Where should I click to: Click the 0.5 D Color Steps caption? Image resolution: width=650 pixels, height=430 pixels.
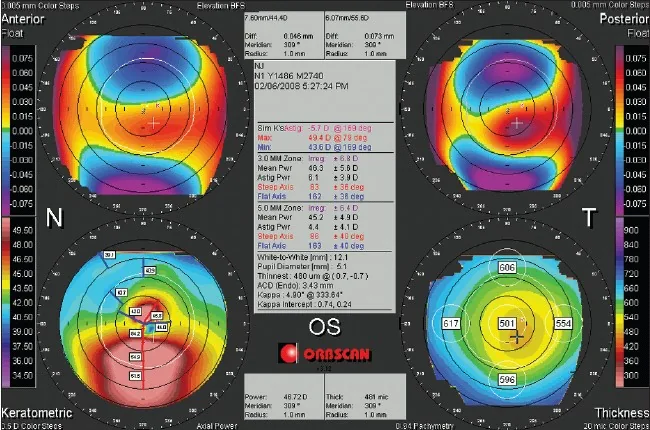[32, 426]
